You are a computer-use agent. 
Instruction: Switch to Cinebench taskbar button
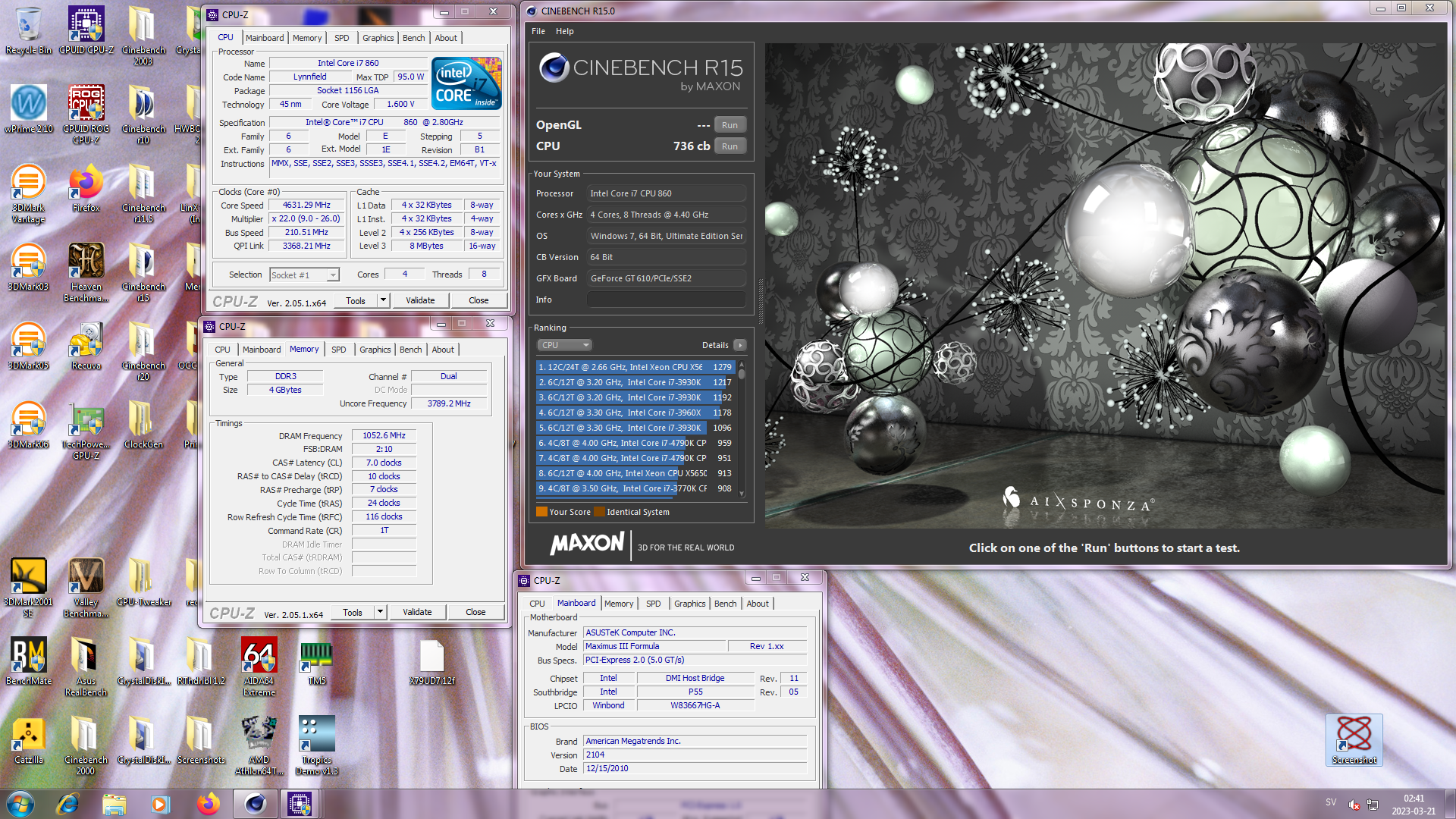click(x=256, y=804)
